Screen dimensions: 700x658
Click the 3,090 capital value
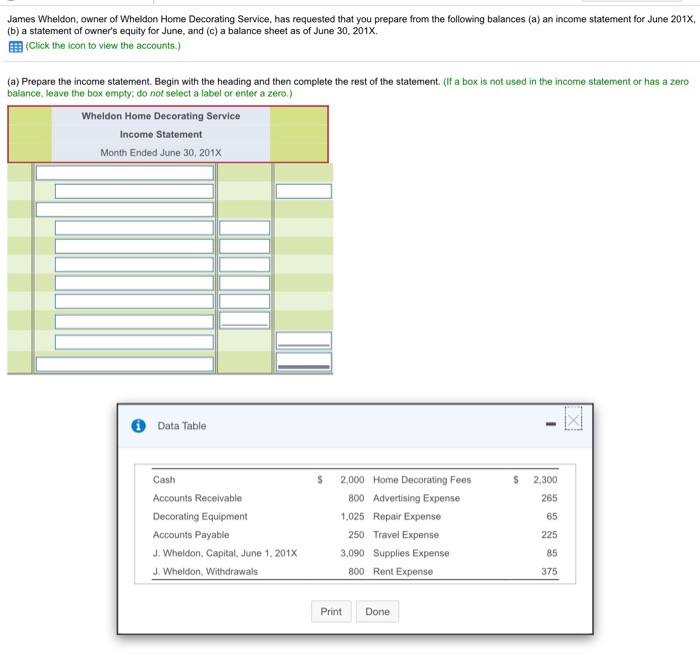[352, 553]
